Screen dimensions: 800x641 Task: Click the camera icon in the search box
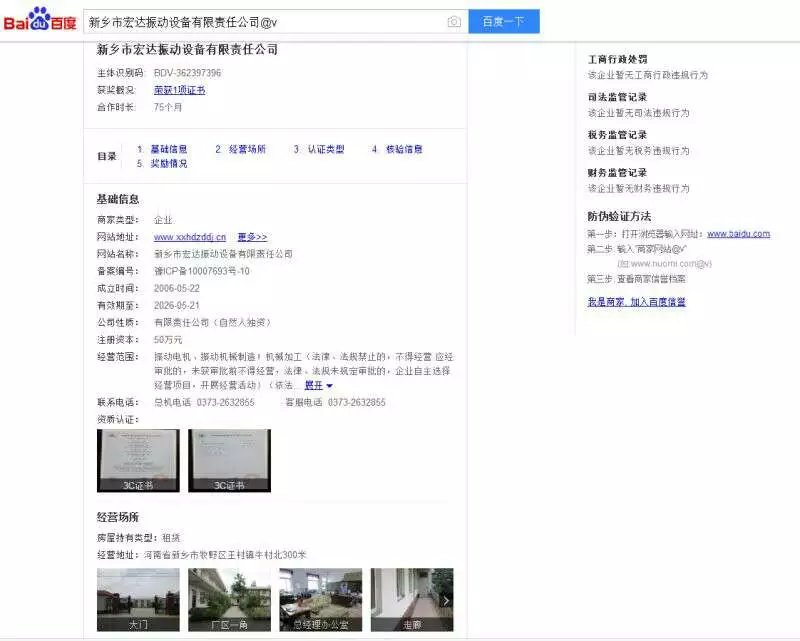pyautogui.click(x=455, y=20)
